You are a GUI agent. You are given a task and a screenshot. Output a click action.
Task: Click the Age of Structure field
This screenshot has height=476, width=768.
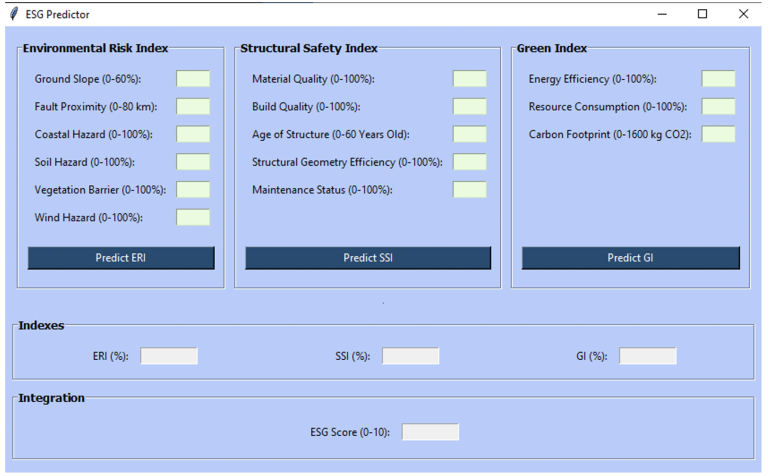coord(469,134)
